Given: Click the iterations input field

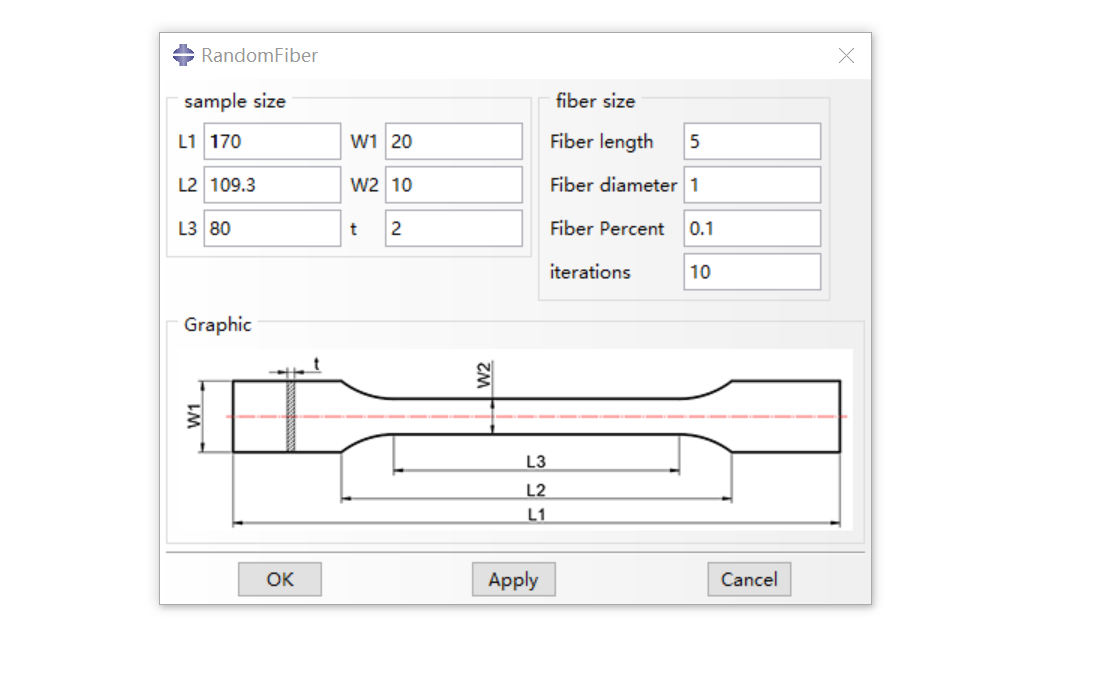Looking at the screenshot, I should click(752, 272).
